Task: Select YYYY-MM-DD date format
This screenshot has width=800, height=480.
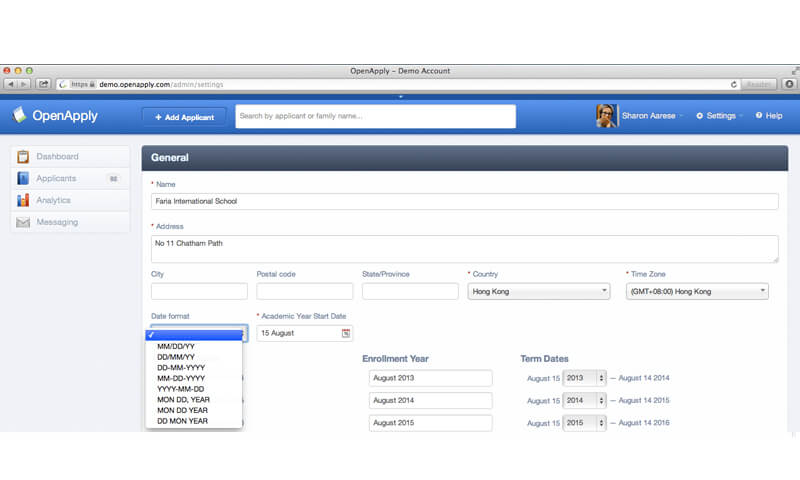Action: 194,389
